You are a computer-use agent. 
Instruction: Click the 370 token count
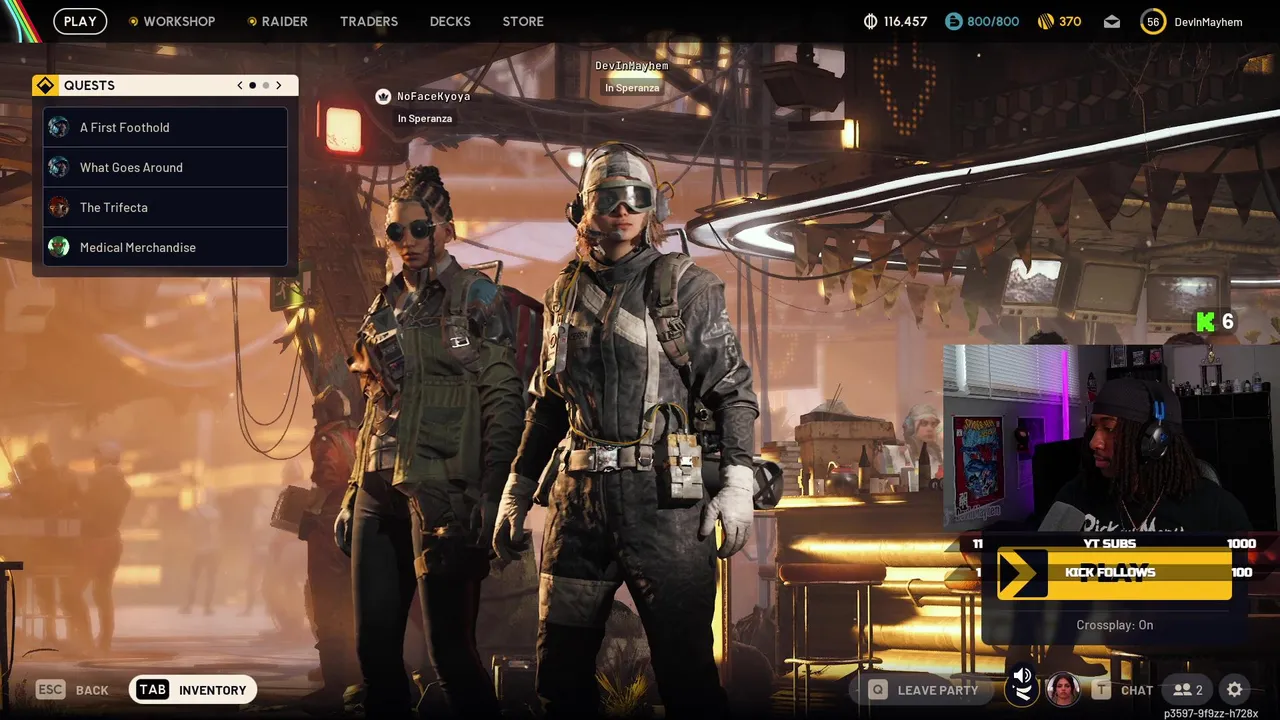pos(1070,21)
